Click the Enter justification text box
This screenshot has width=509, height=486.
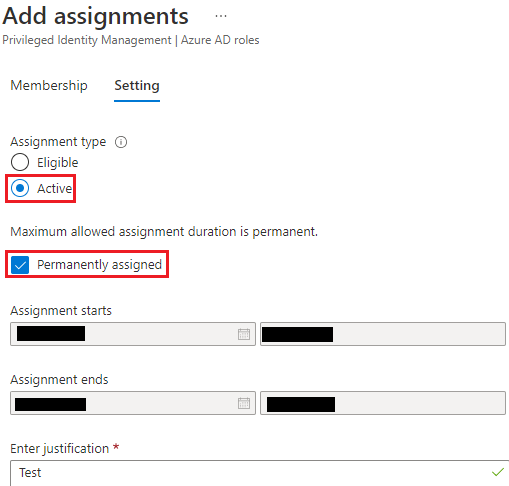[260, 473]
